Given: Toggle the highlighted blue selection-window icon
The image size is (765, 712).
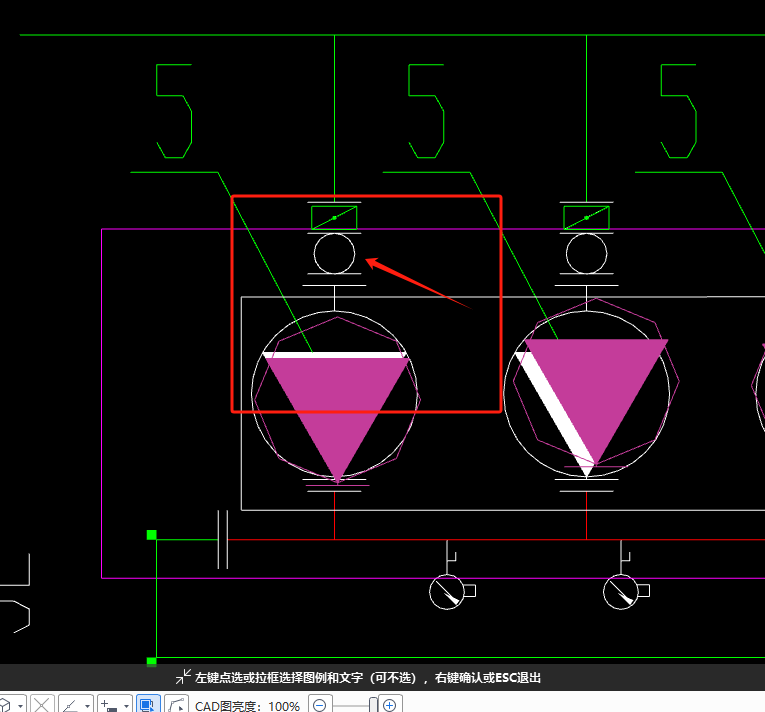Looking at the screenshot, I should click(x=148, y=704).
